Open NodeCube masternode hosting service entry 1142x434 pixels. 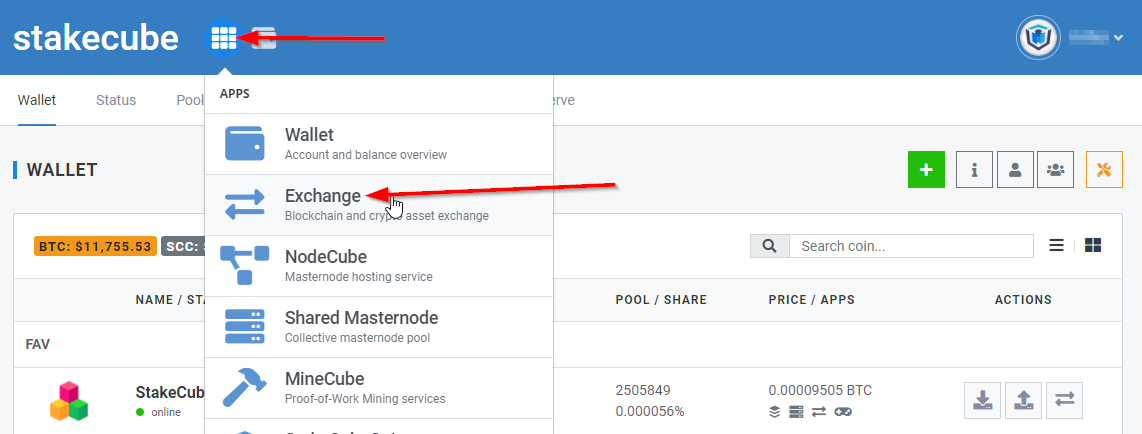[379, 266]
